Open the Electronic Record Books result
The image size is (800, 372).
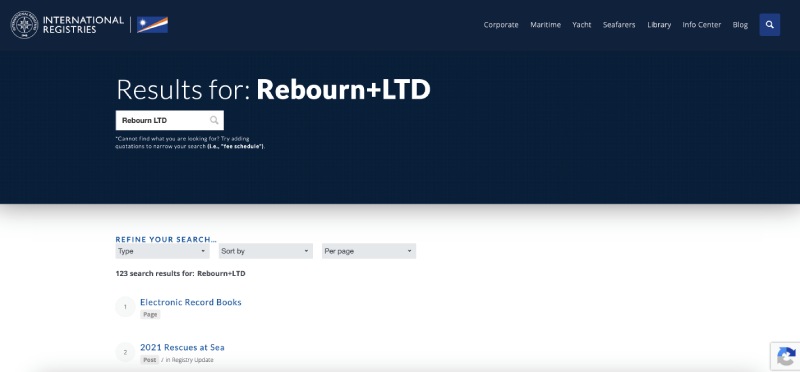(x=190, y=302)
